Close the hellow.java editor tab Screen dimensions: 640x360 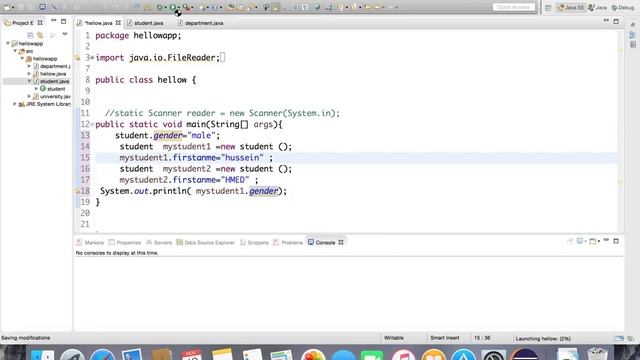[x=118, y=23]
